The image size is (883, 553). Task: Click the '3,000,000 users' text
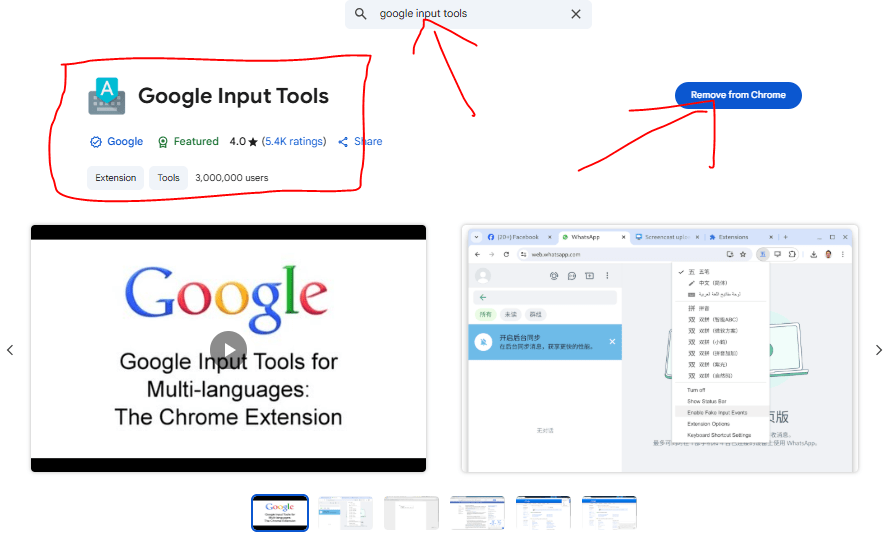[x=231, y=178]
